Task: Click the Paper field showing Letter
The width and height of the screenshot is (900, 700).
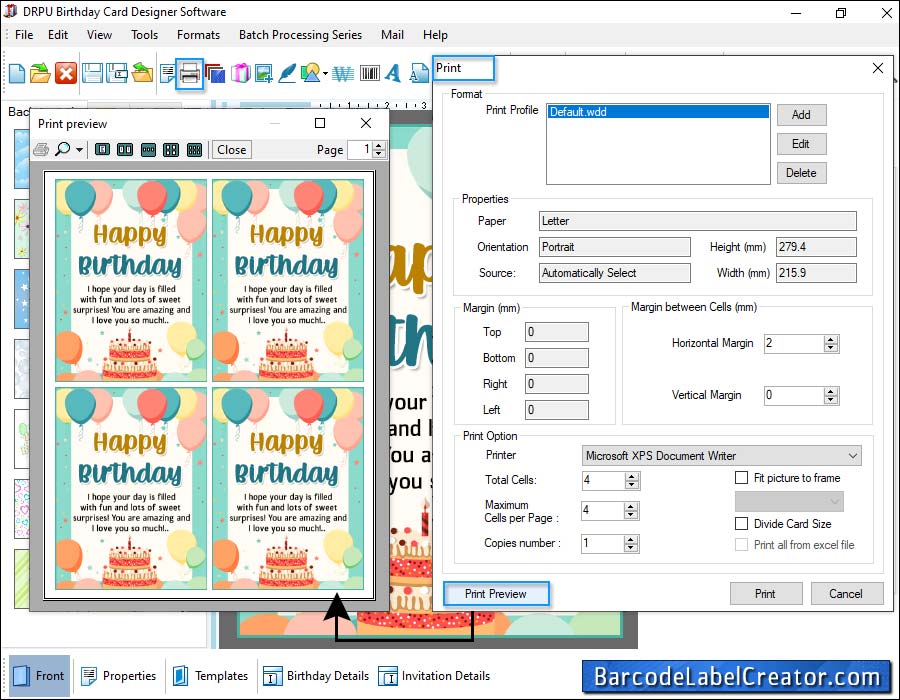Action: click(x=697, y=221)
